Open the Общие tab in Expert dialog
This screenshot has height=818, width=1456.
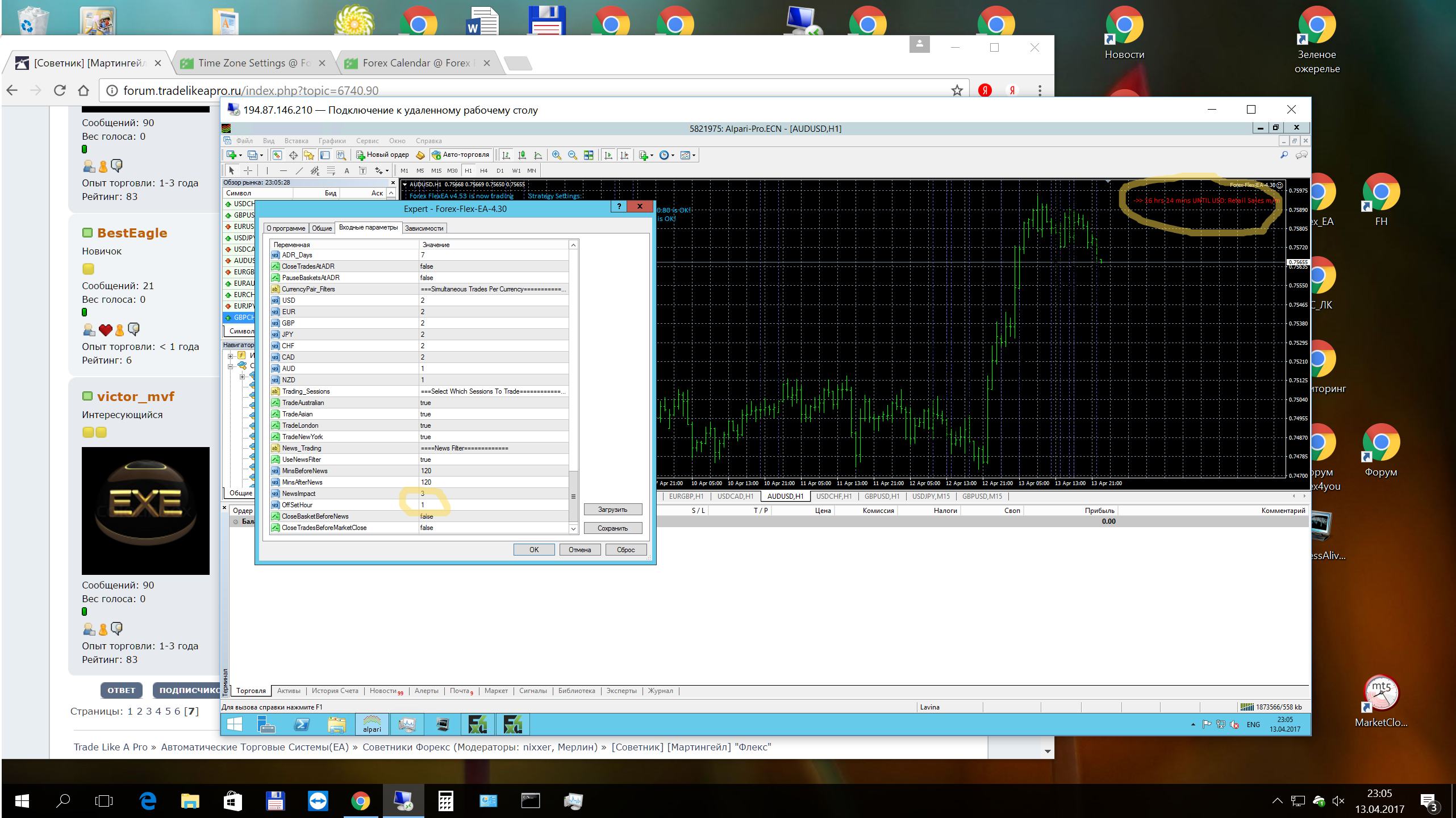(x=322, y=228)
